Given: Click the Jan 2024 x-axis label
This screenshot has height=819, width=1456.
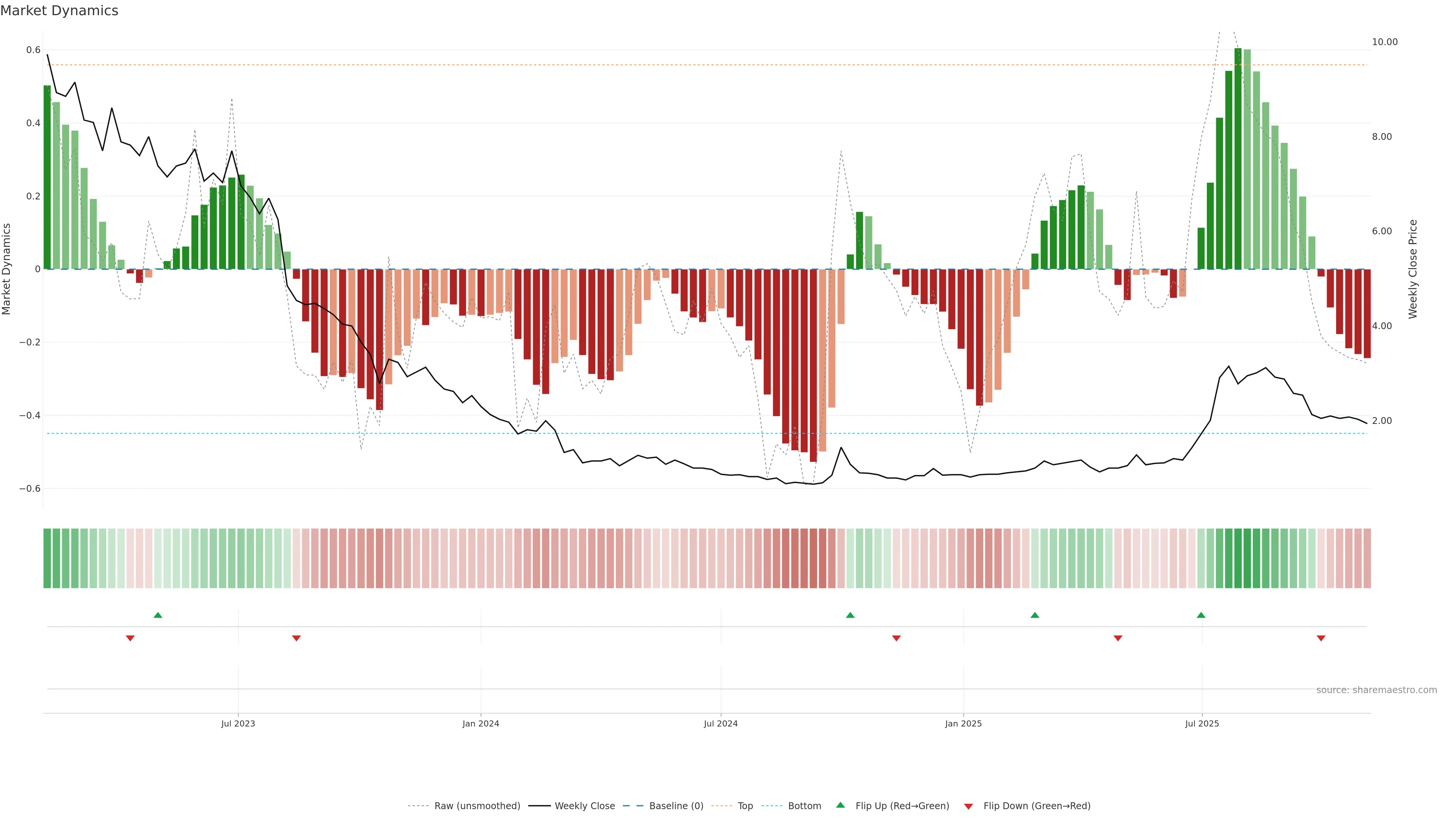Looking at the screenshot, I should pos(480,723).
